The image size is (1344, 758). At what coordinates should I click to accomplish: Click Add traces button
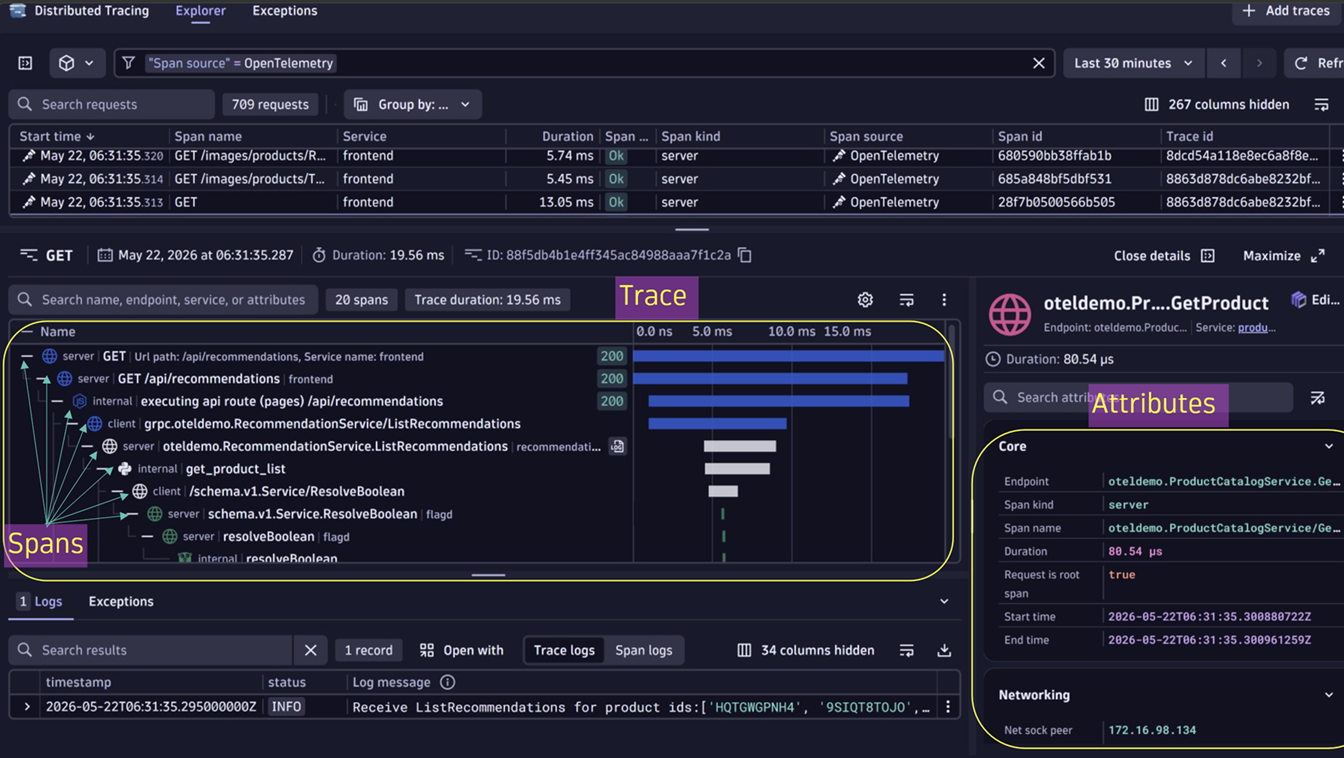tap(1287, 11)
